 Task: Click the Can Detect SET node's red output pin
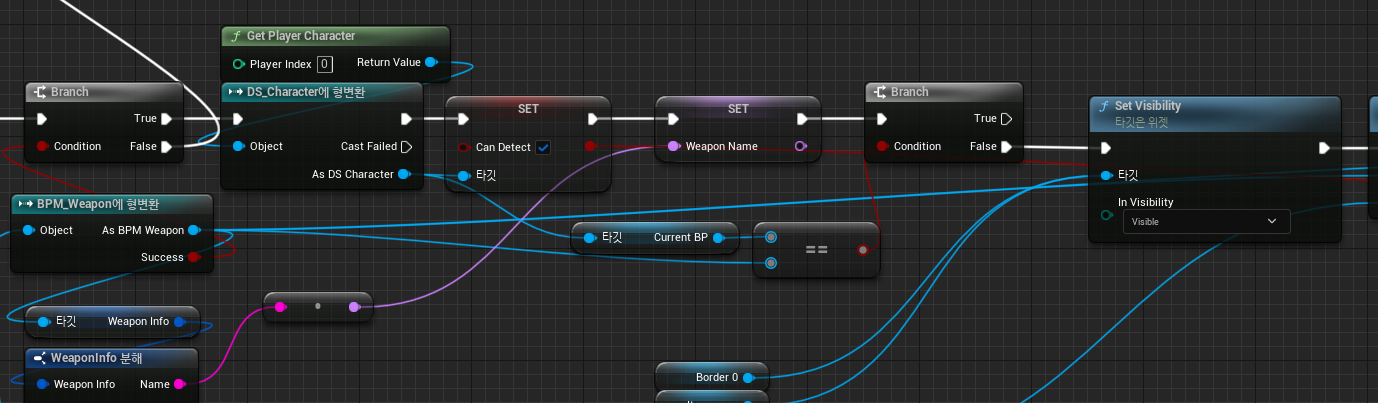click(590, 147)
